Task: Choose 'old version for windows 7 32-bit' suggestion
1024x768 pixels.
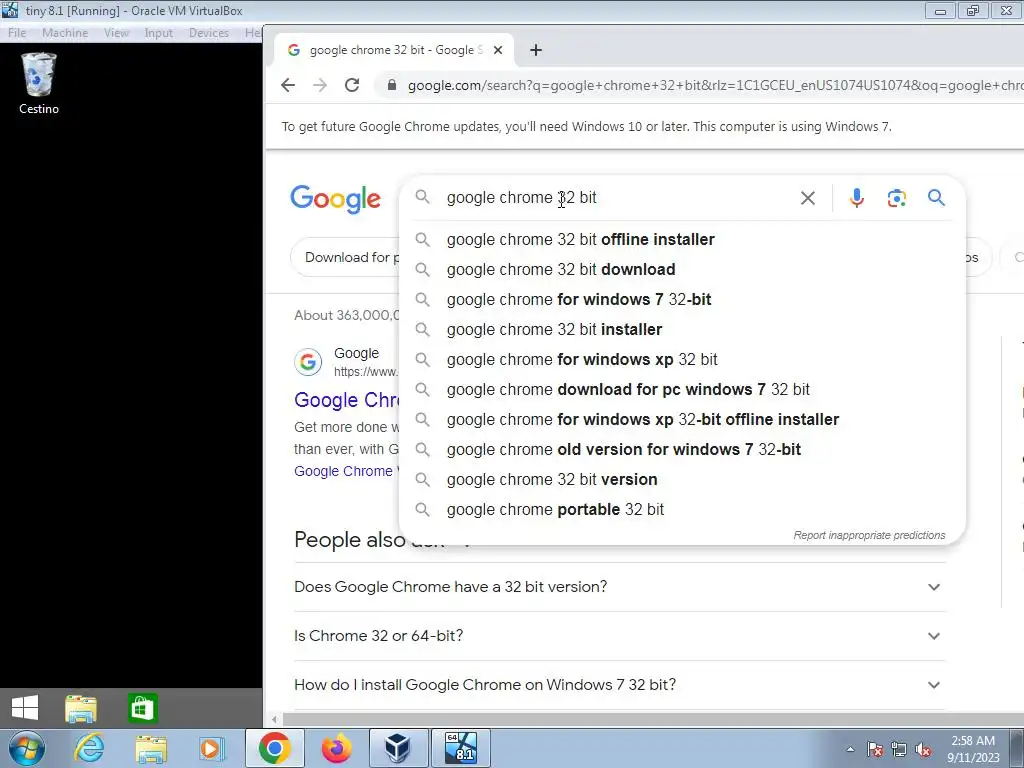Action: coord(682,450)
